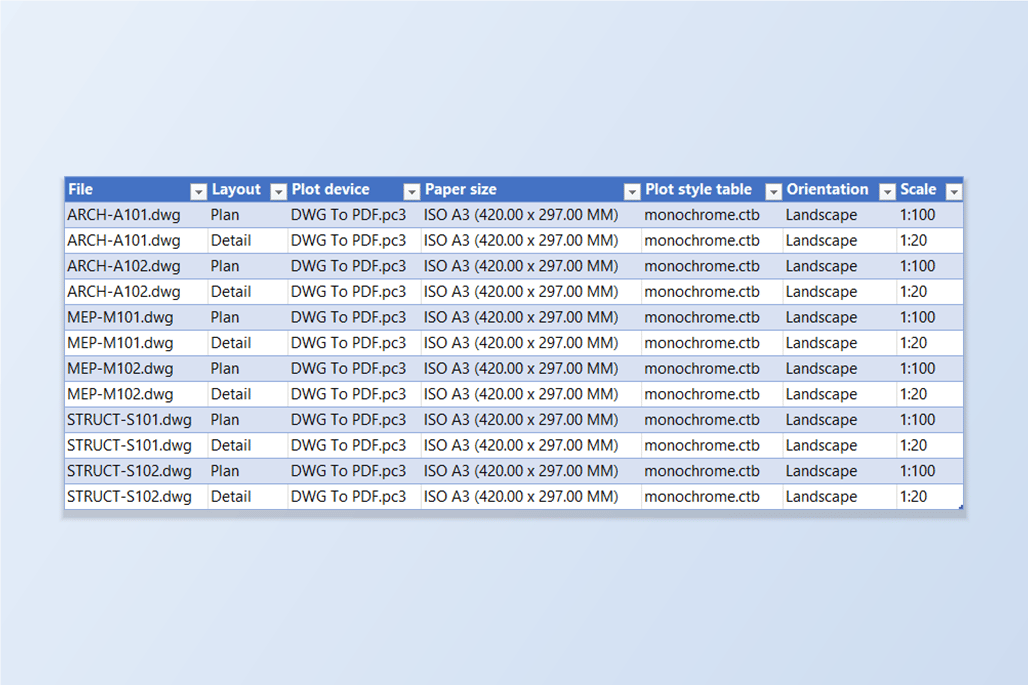
Task: Click the table resize handle at bottom-right corner
Action: pyautogui.click(x=960, y=507)
